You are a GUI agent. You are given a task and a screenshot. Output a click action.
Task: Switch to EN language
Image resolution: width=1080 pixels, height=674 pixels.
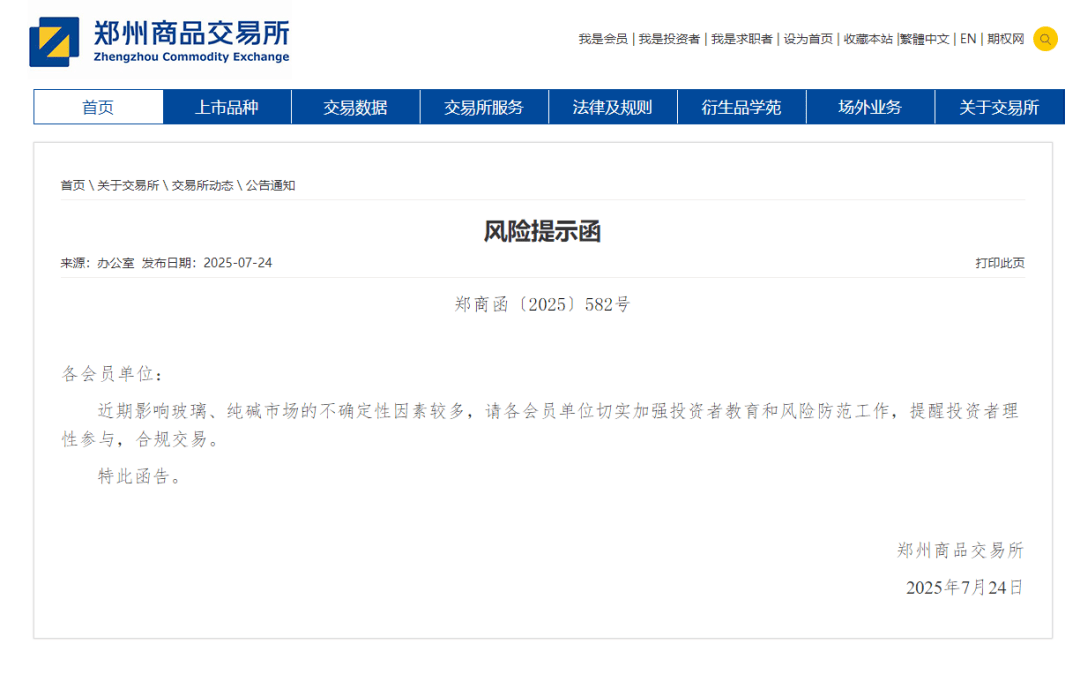click(x=968, y=39)
